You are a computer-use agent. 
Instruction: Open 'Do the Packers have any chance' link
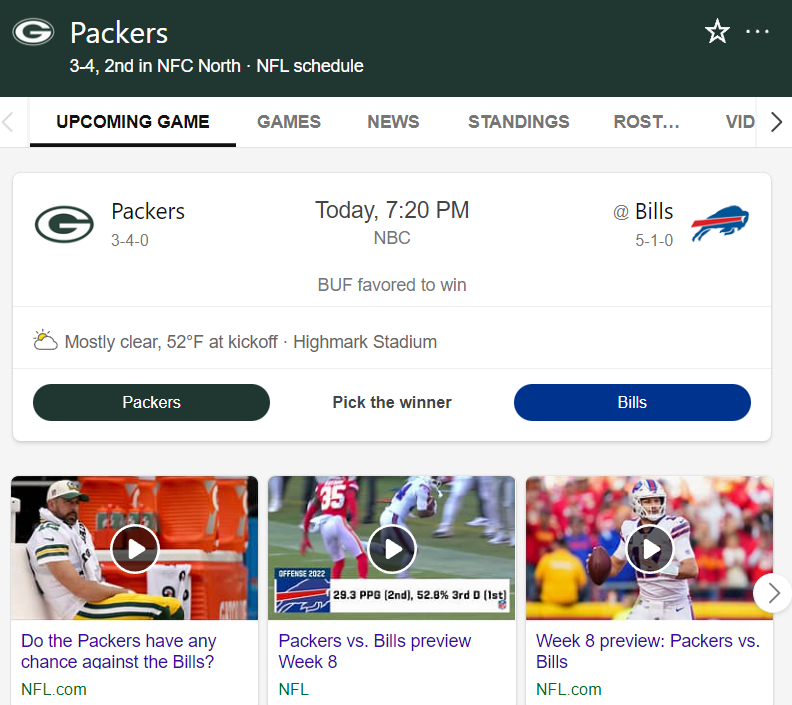(x=118, y=651)
